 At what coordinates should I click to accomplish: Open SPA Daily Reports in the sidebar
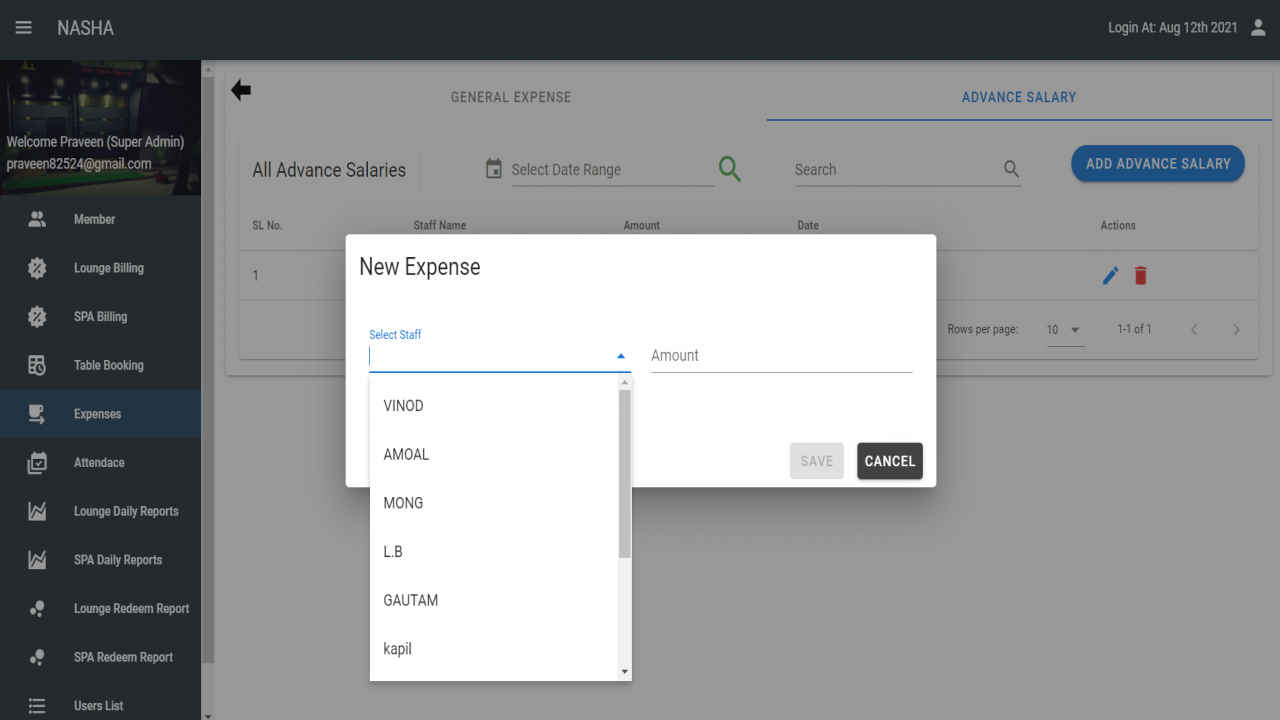pos(100,560)
